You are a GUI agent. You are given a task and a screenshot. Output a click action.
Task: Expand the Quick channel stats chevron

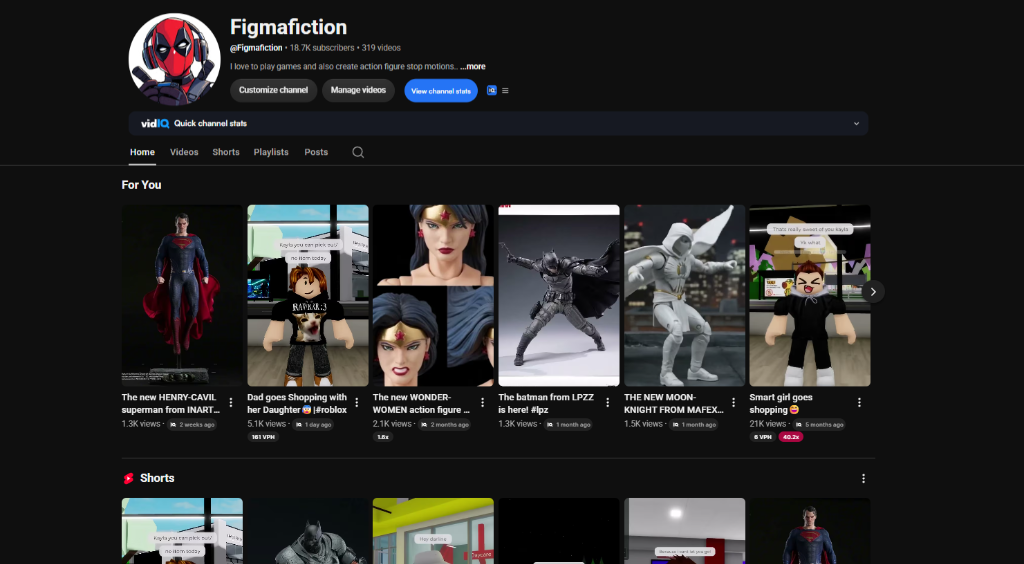(856, 123)
